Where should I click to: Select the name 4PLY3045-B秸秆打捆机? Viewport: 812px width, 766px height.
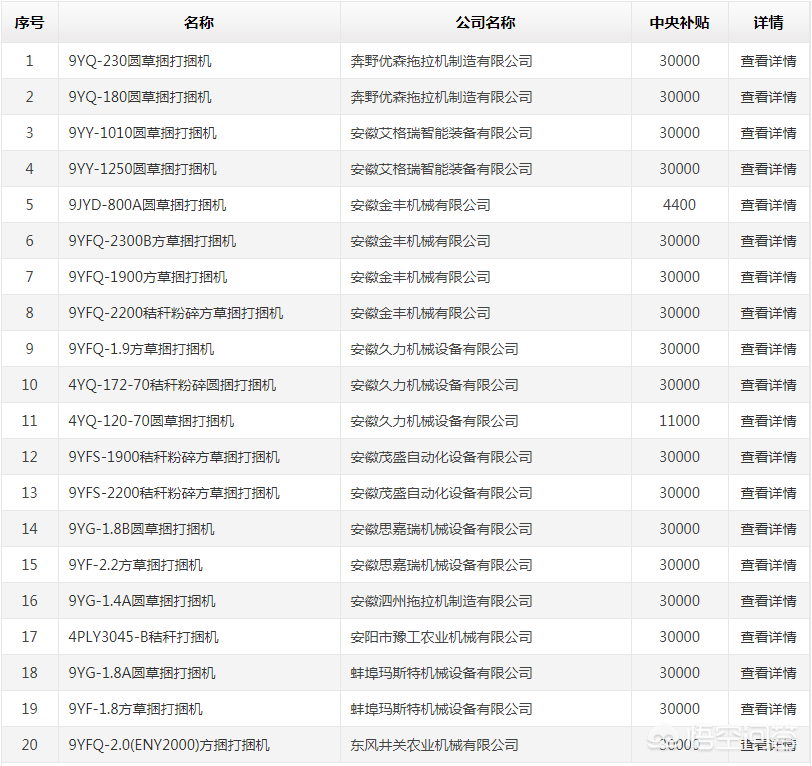tap(143, 637)
